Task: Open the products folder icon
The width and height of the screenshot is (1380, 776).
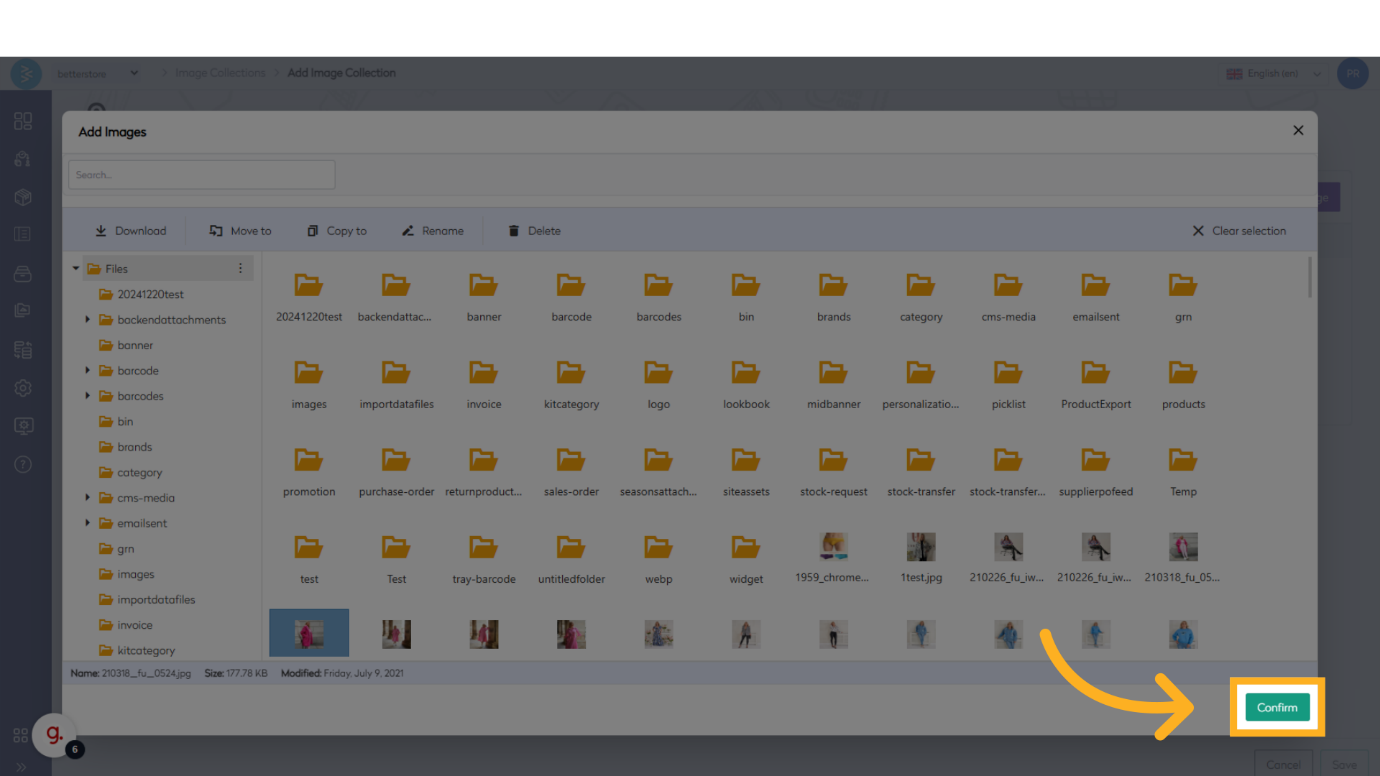Action: click(x=1183, y=373)
